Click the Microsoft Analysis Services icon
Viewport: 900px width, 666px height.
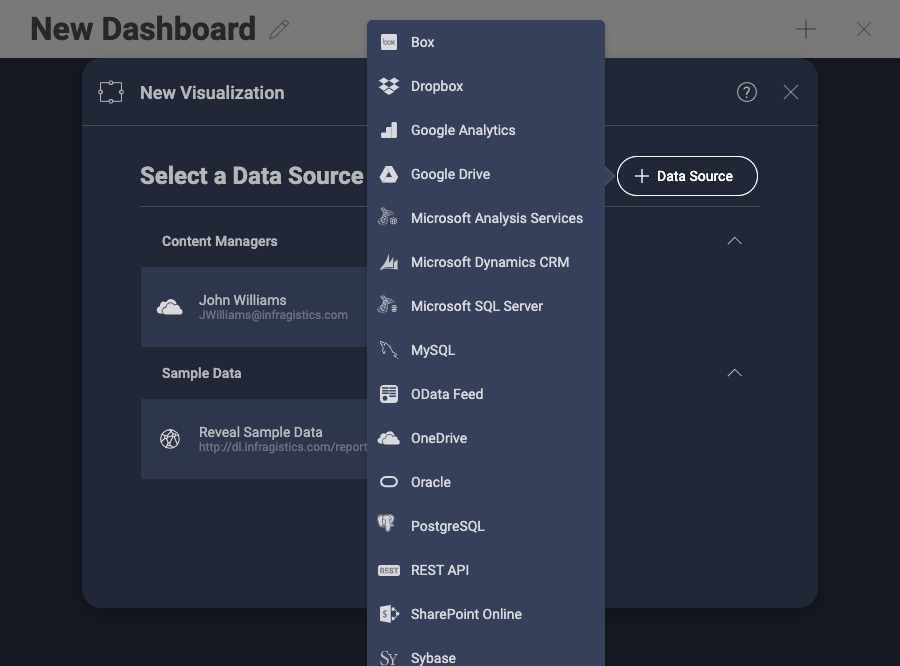pos(387,217)
